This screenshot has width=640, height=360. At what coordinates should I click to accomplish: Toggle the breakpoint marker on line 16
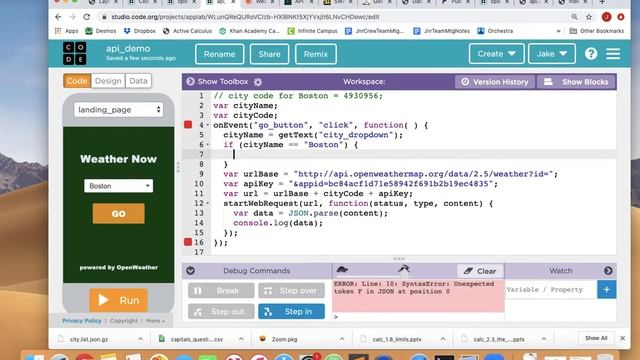coord(188,242)
